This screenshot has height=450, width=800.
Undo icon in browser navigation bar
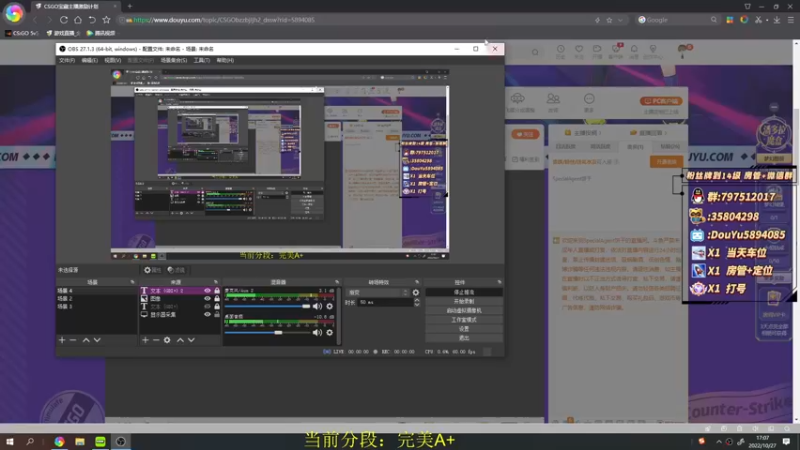tap(92, 20)
